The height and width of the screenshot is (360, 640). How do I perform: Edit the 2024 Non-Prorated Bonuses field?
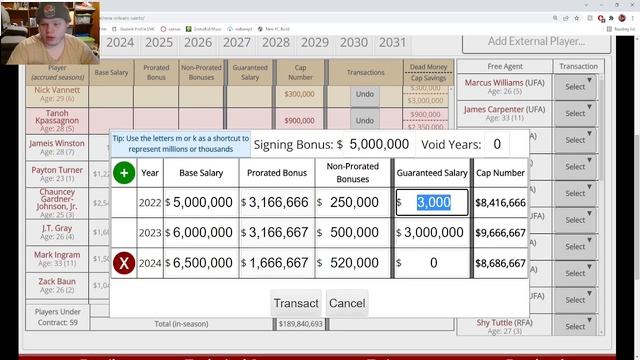click(x=353, y=263)
